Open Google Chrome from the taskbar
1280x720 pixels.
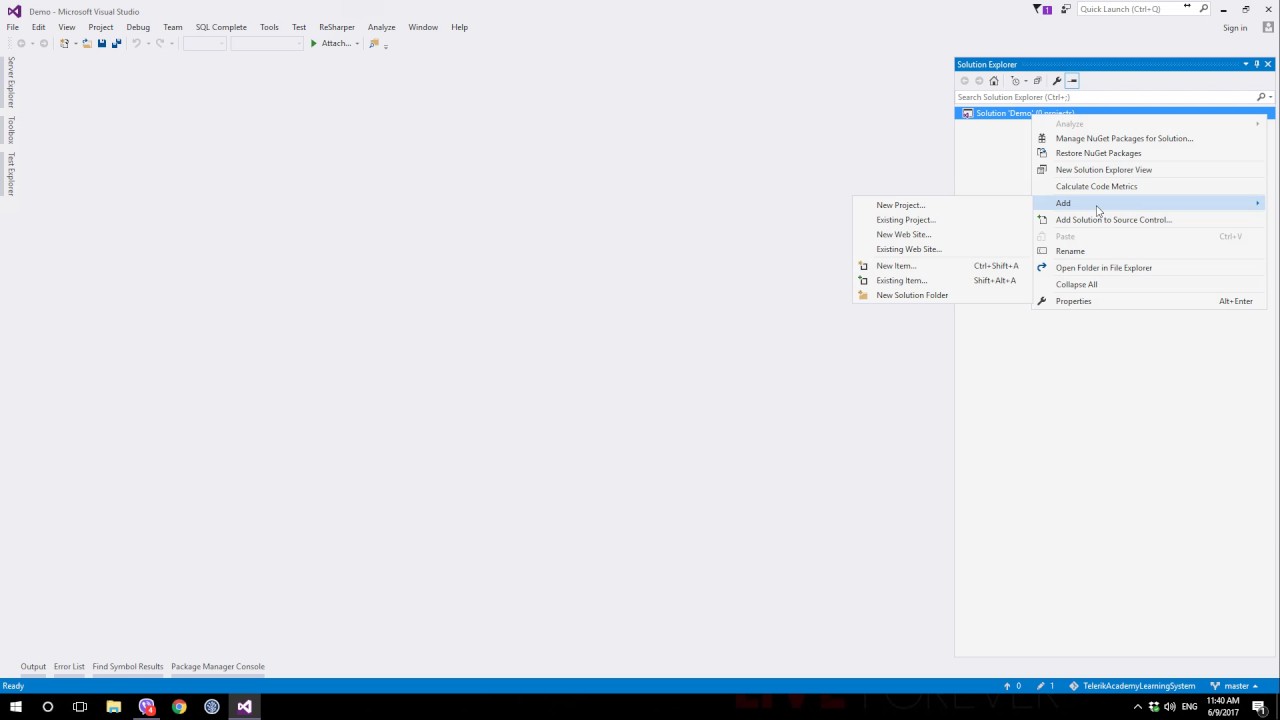pos(179,707)
